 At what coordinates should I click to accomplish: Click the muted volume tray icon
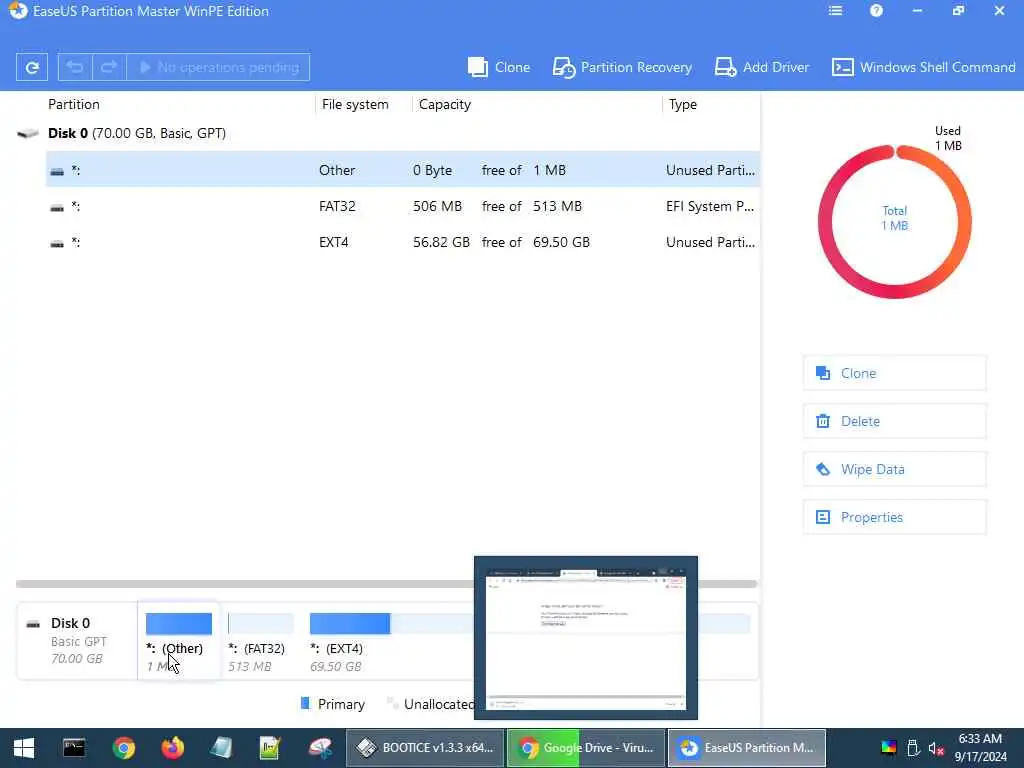[x=936, y=748]
